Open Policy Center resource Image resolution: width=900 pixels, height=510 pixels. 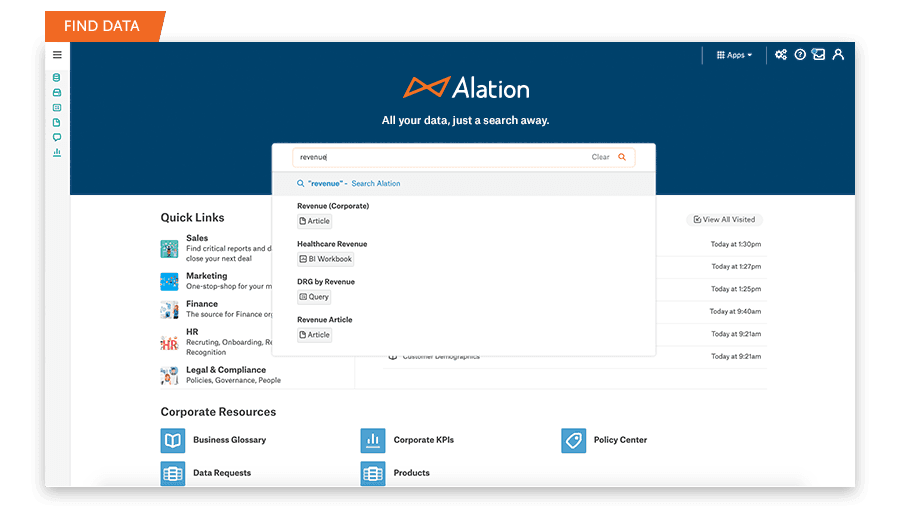pos(620,440)
